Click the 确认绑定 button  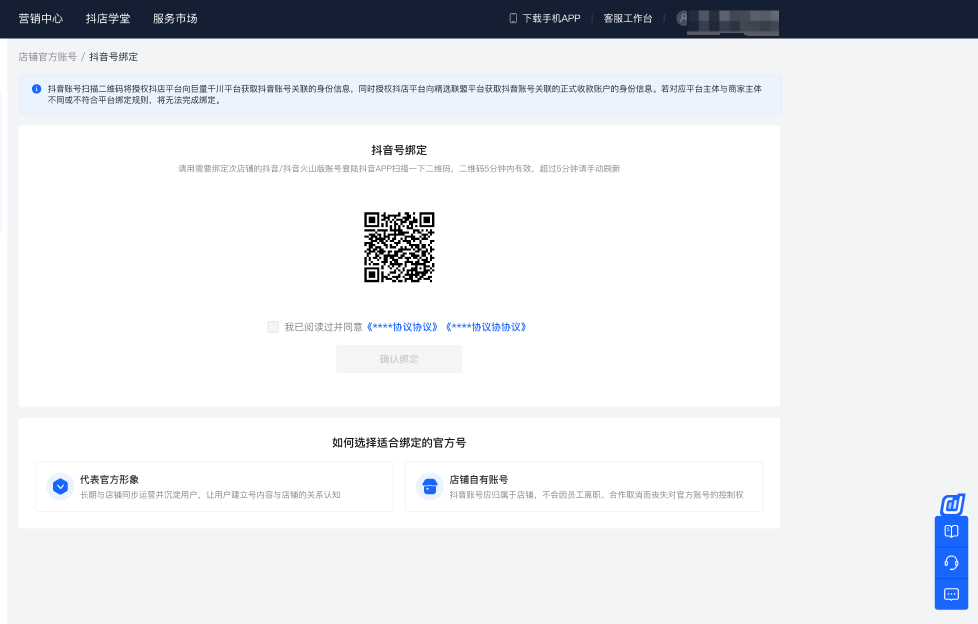click(399, 359)
